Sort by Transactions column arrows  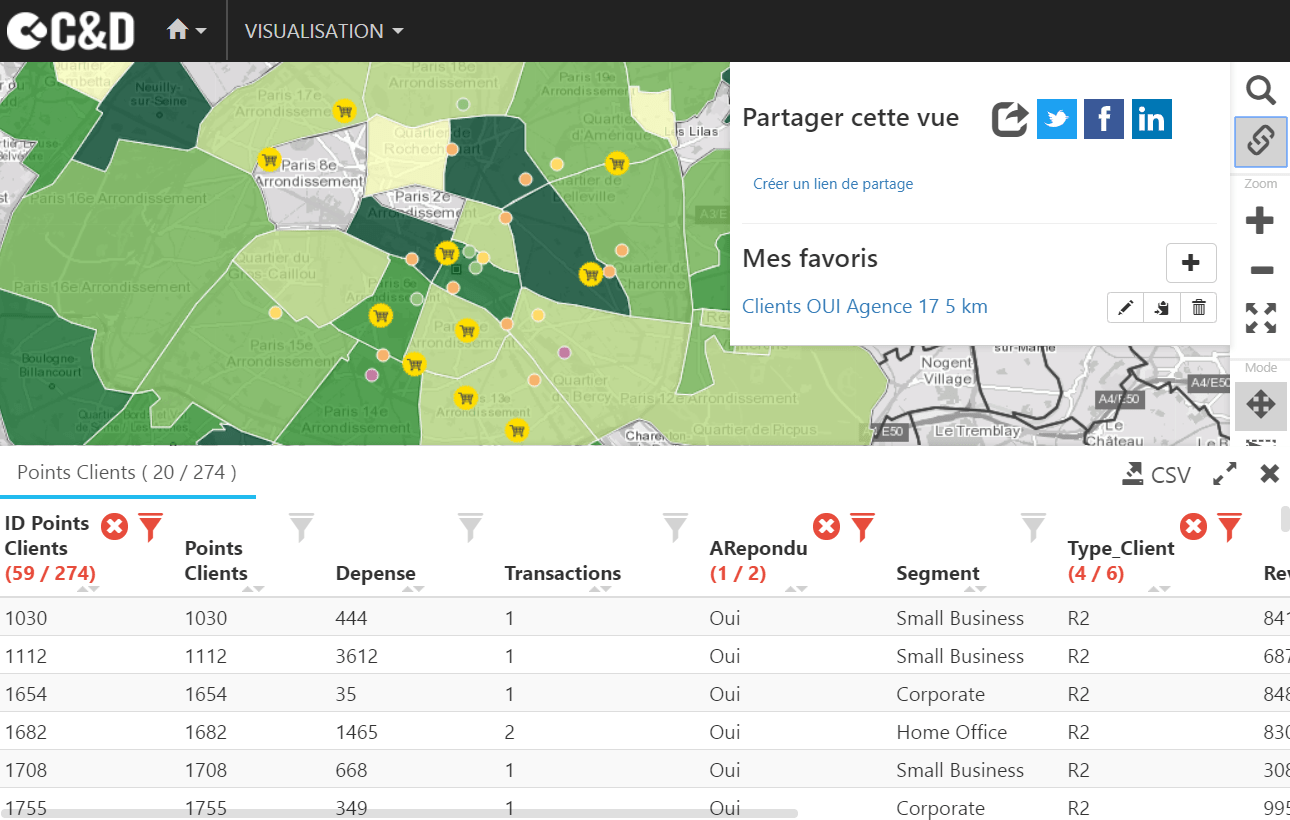[600, 589]
